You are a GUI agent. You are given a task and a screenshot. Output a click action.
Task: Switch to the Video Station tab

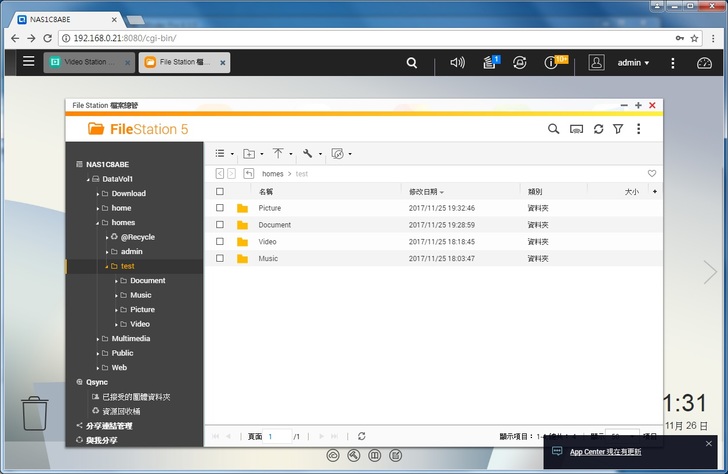[x=89, y=62]
